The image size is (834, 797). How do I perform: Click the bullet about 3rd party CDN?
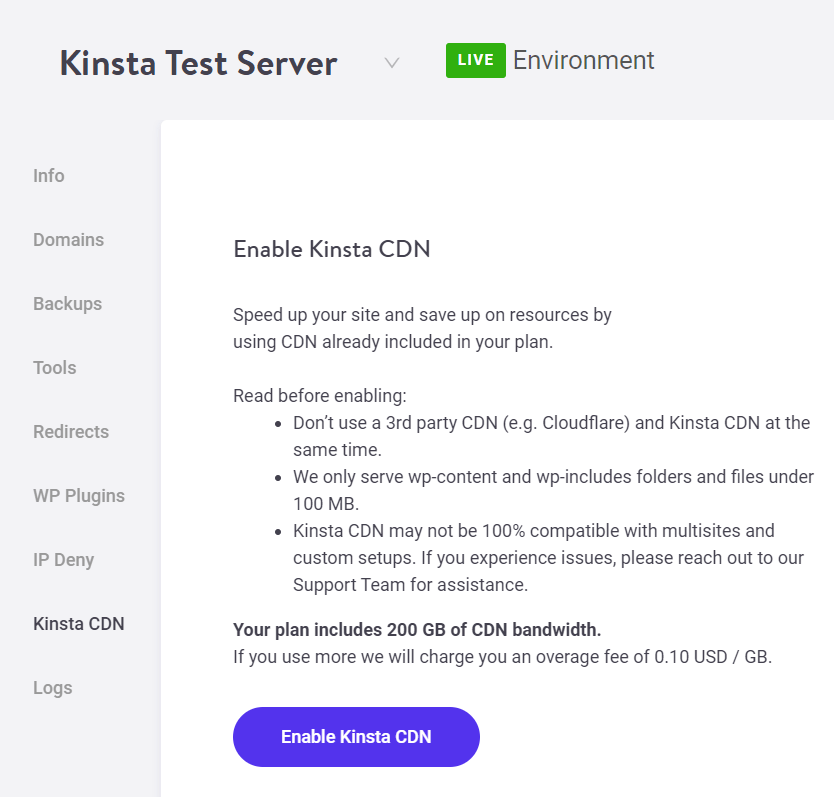click(x=552, y=436)
